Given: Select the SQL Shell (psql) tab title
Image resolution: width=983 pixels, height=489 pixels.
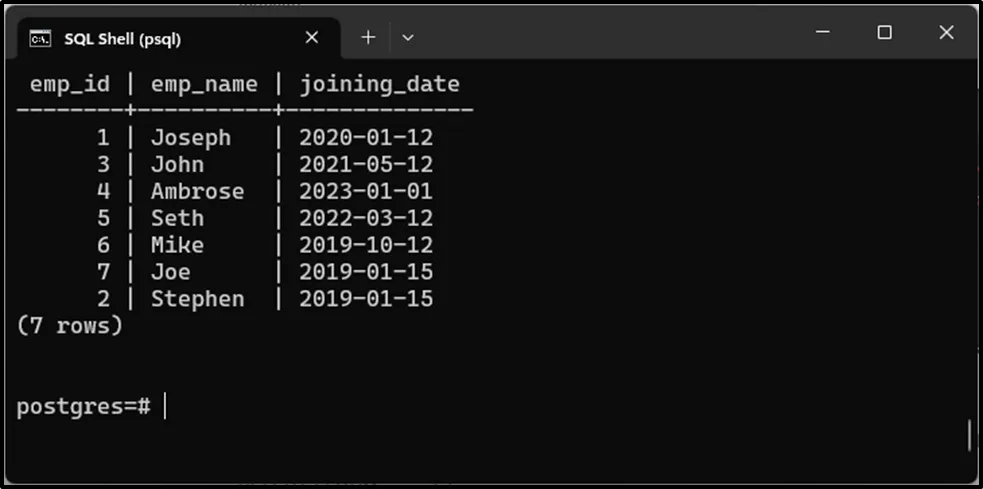Looking at the screenshot, I should 122,38.
